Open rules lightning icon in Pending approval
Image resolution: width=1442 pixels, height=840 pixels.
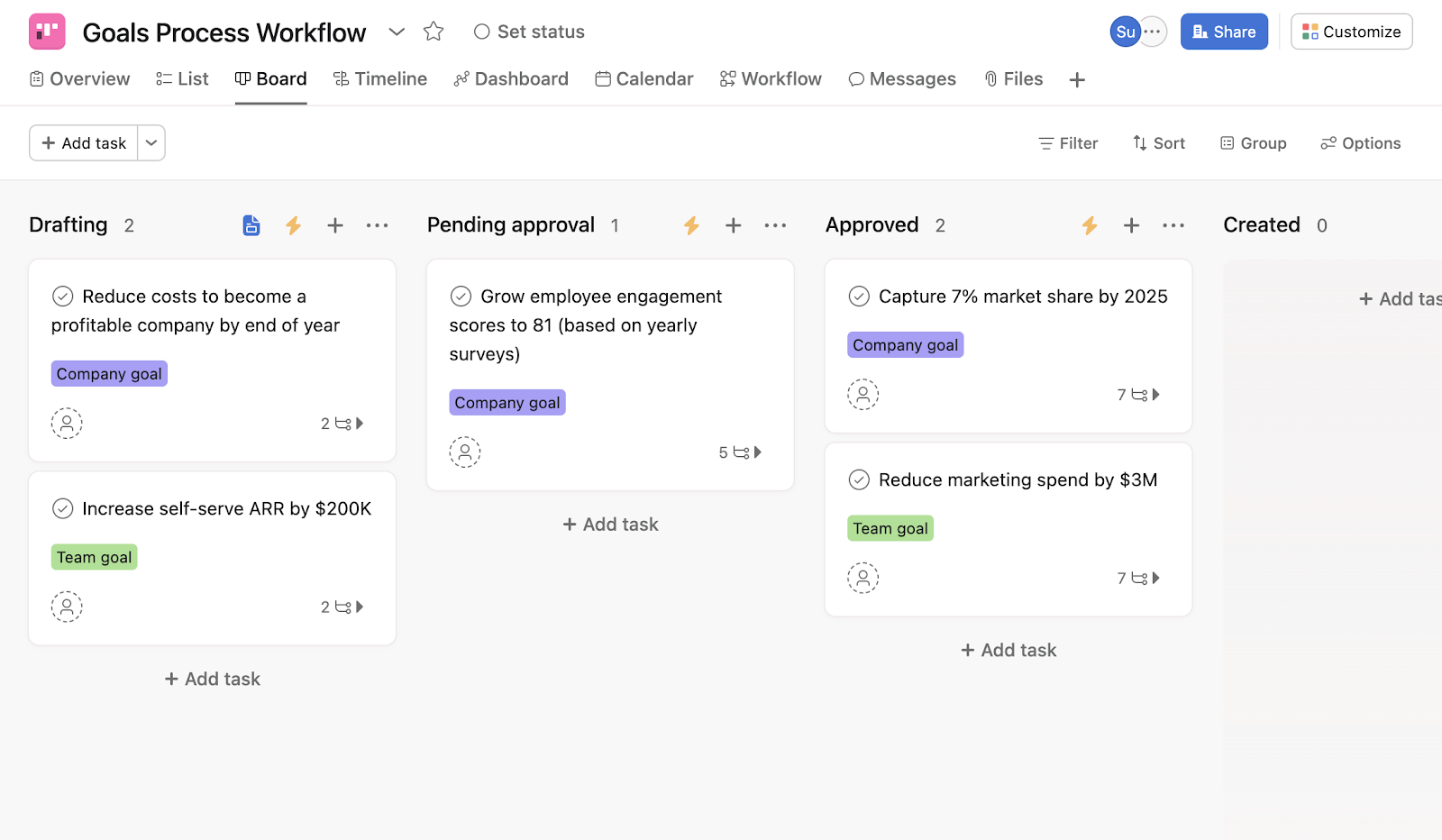pyautogui.click(x=691, y=225)
